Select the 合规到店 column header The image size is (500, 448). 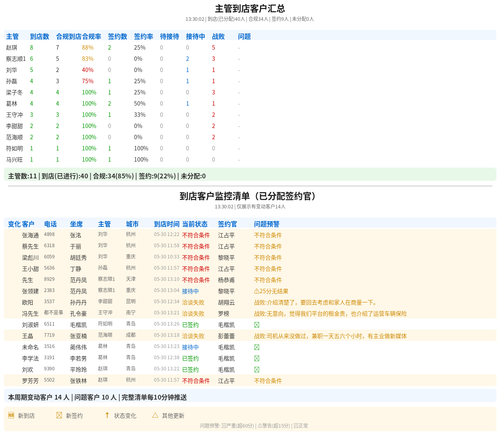coord(69,36)
